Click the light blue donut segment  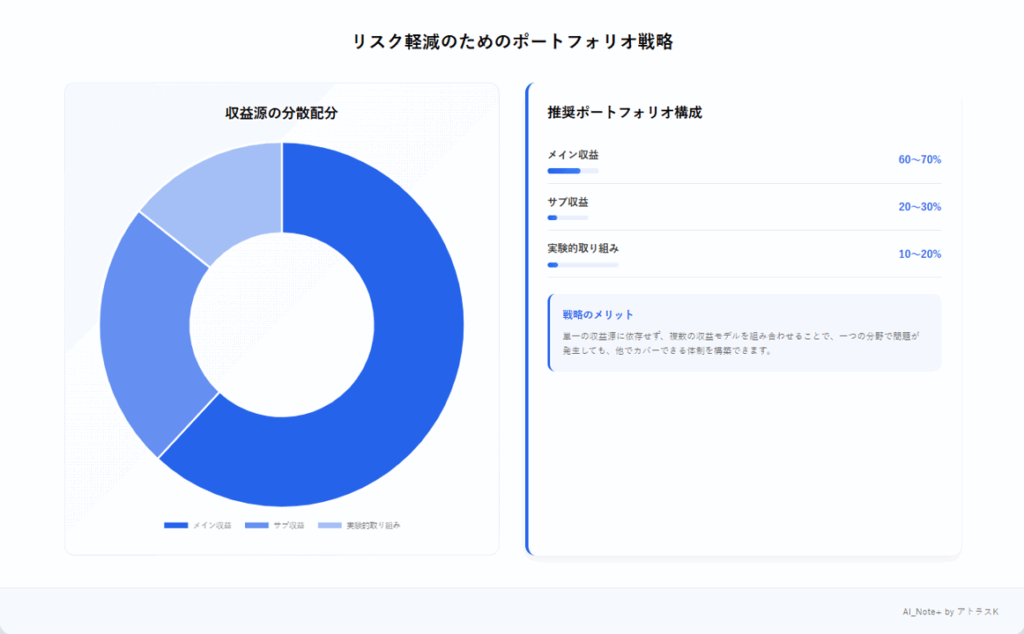[222, 196]
